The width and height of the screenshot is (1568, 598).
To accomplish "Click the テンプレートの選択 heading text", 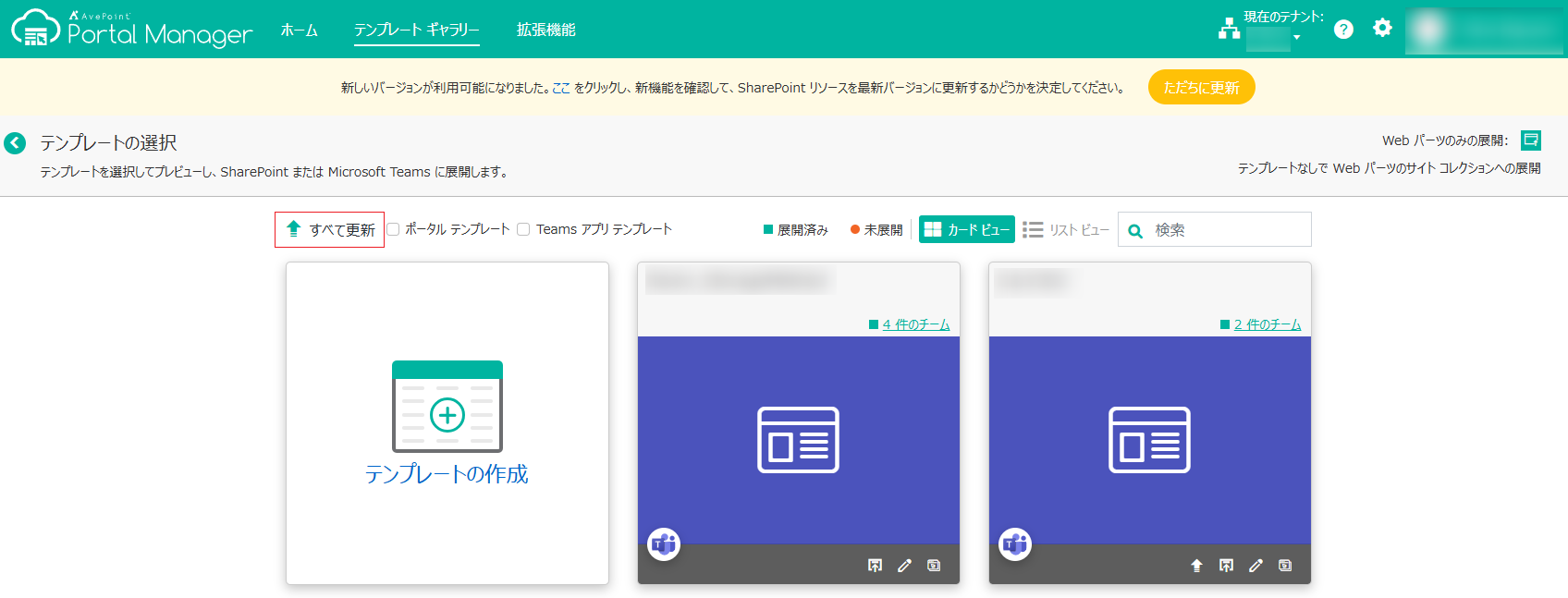I will point(108,142).
